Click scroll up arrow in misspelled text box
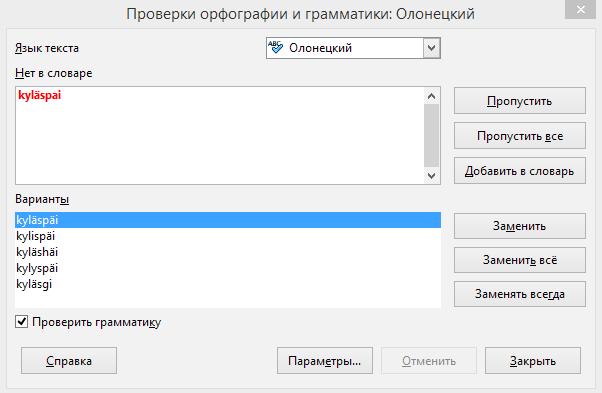This screenshot has height=393, width=602. [x=432, y=96]
